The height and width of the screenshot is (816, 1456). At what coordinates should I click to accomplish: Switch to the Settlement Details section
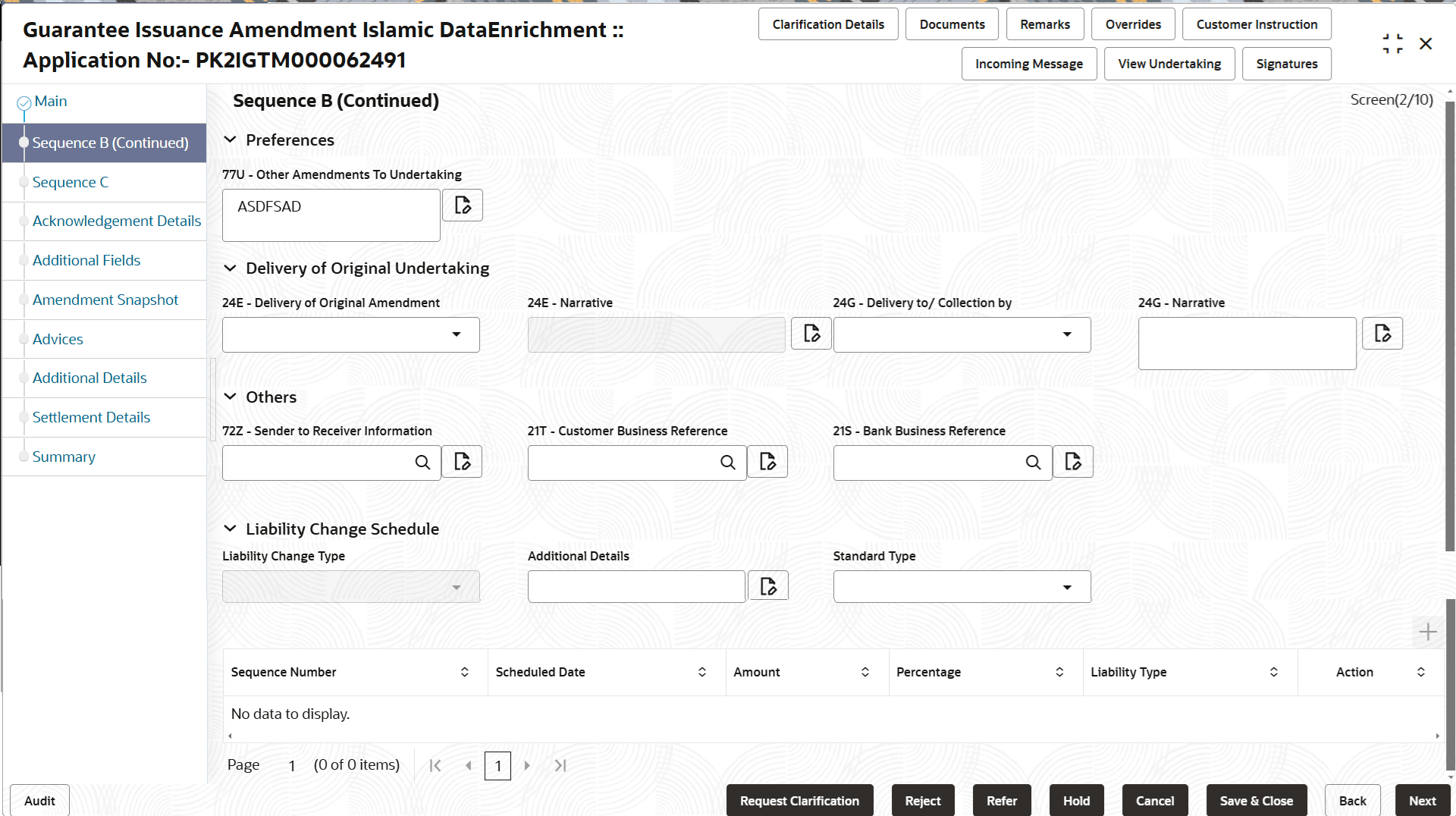(91, 416)
